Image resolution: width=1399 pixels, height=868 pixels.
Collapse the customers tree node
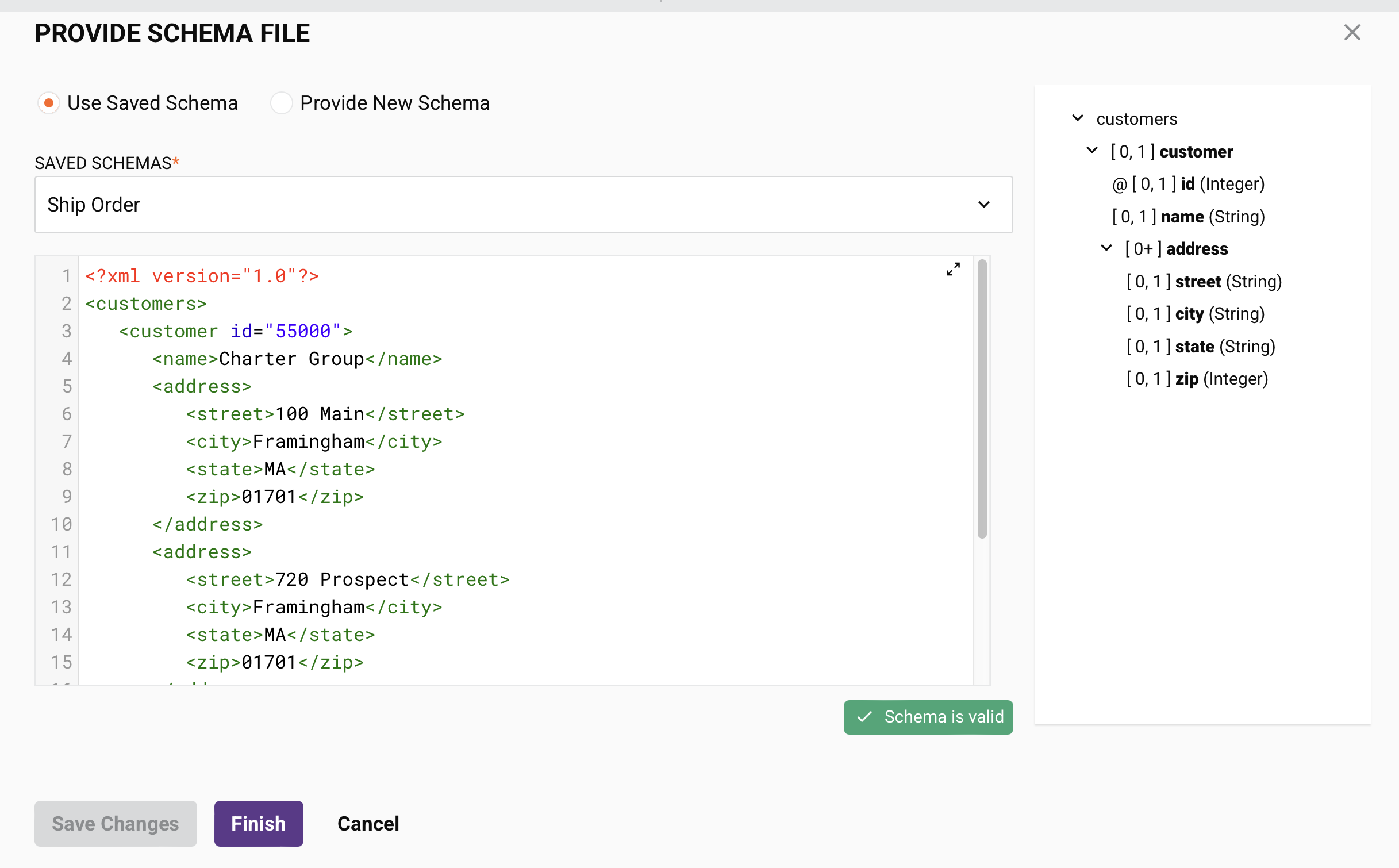click(1077, 118)
